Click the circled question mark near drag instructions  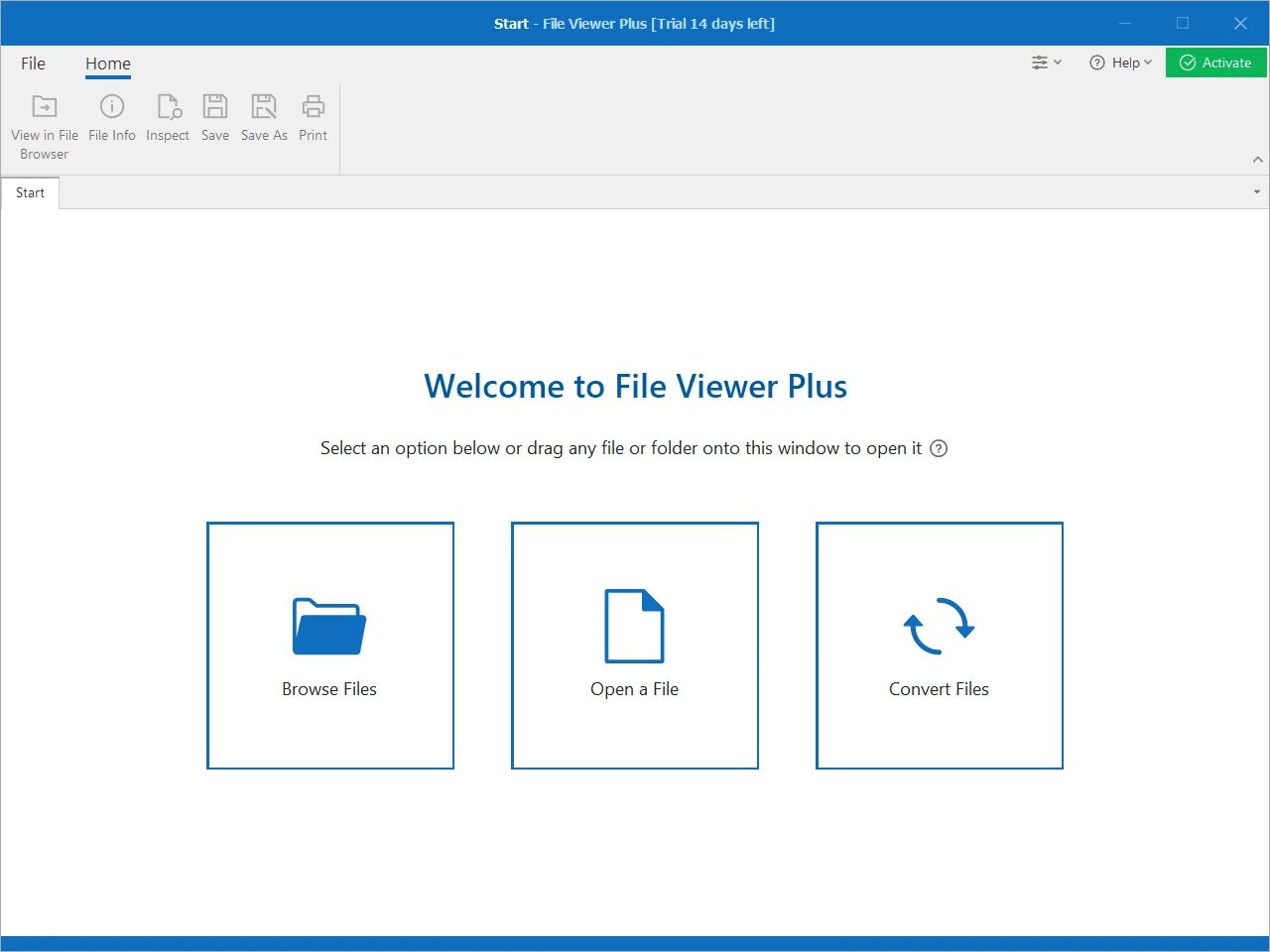938,448
